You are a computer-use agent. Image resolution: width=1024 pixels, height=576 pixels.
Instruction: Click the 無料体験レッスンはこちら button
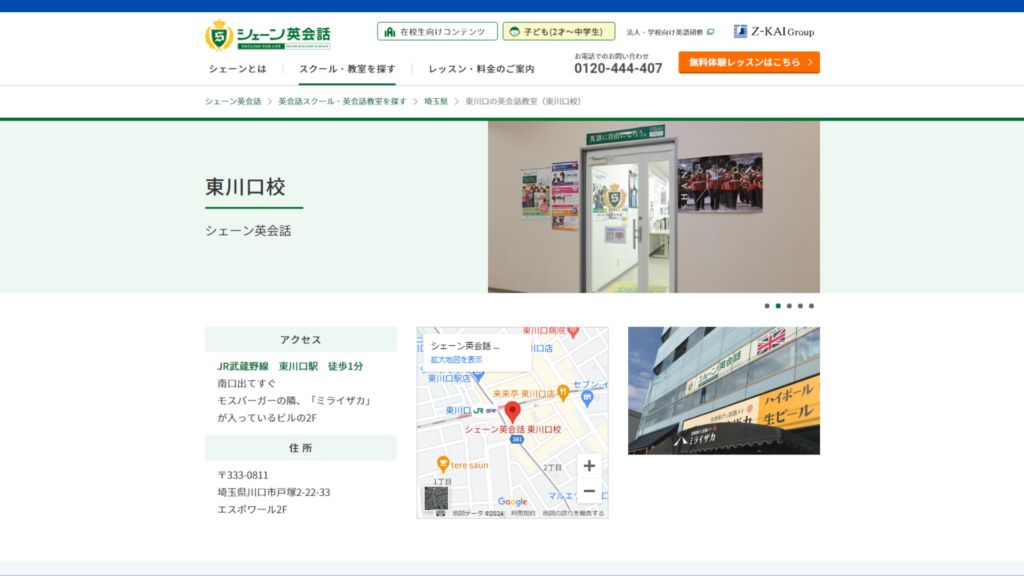(749, 63)
